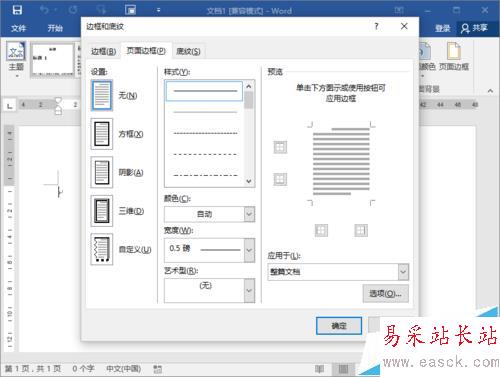Choose the Shadow (阴影) border setting icon
This screenshot has width=500, height=377.
pyautogui.click(x=102, y=172)
